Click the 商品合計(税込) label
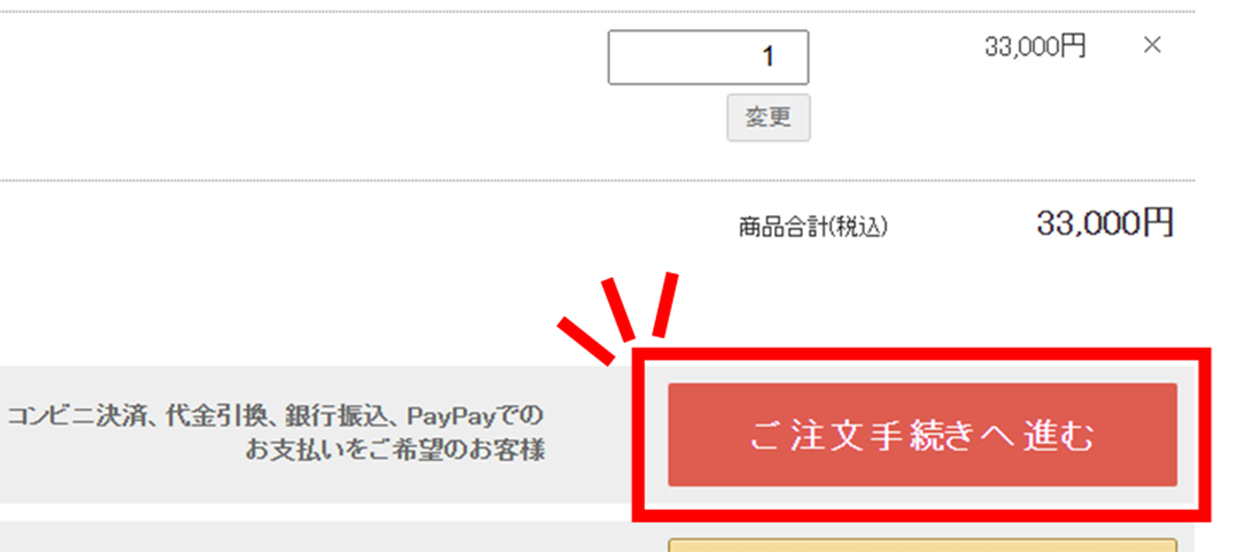The height and width of the screenshot is (552, 1260). coord(813,227)
